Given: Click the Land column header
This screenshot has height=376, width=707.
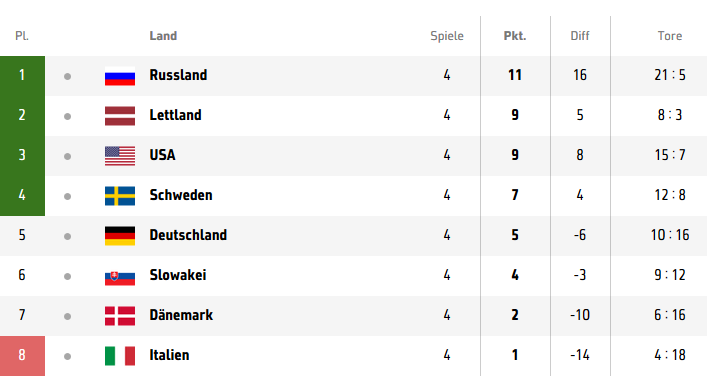Looking at the screenshot, I should pyautogui.click(x=163, y=36).
